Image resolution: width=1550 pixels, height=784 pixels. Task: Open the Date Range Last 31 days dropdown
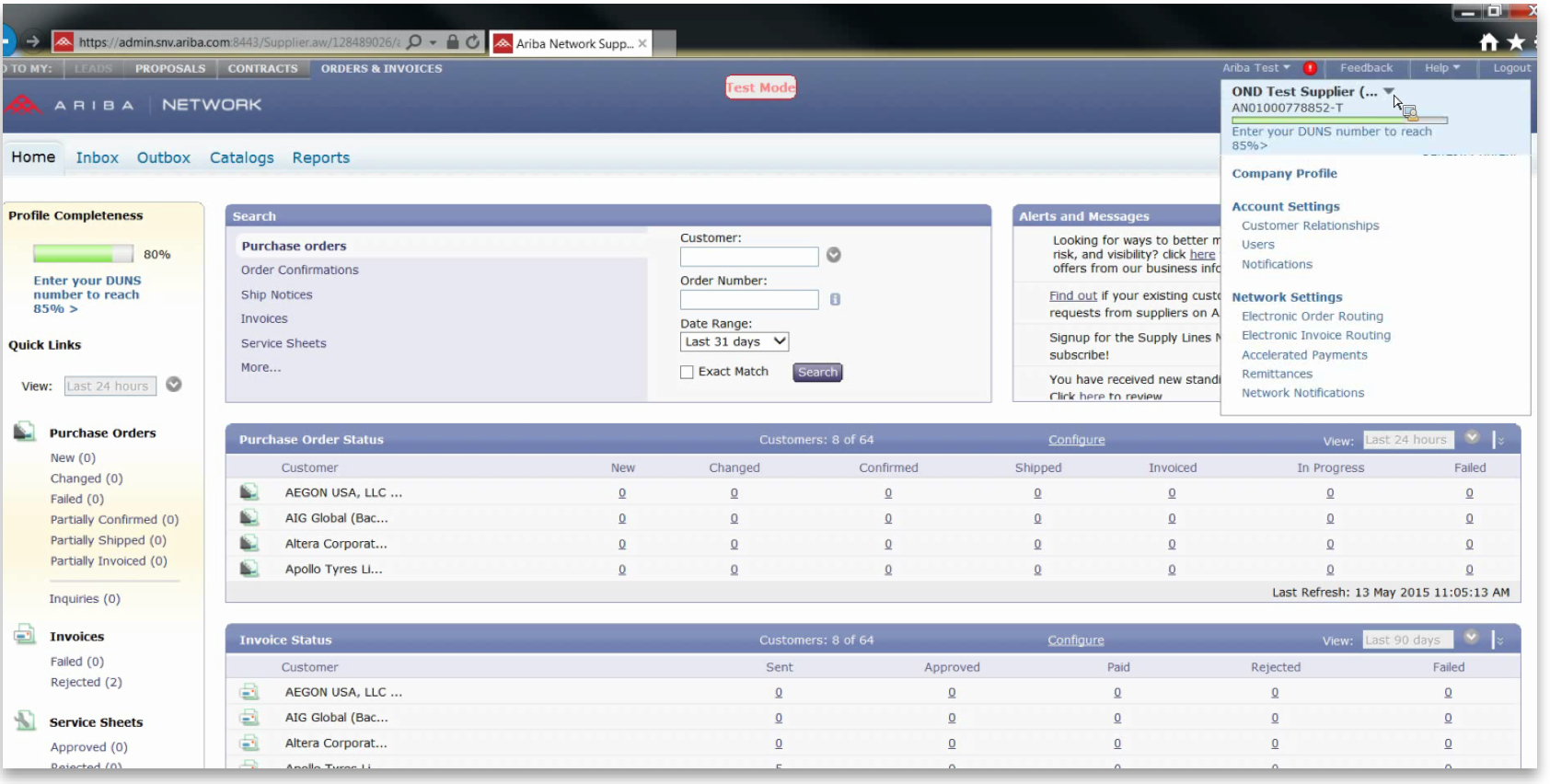pyautogui.click(x=735, y=341)
